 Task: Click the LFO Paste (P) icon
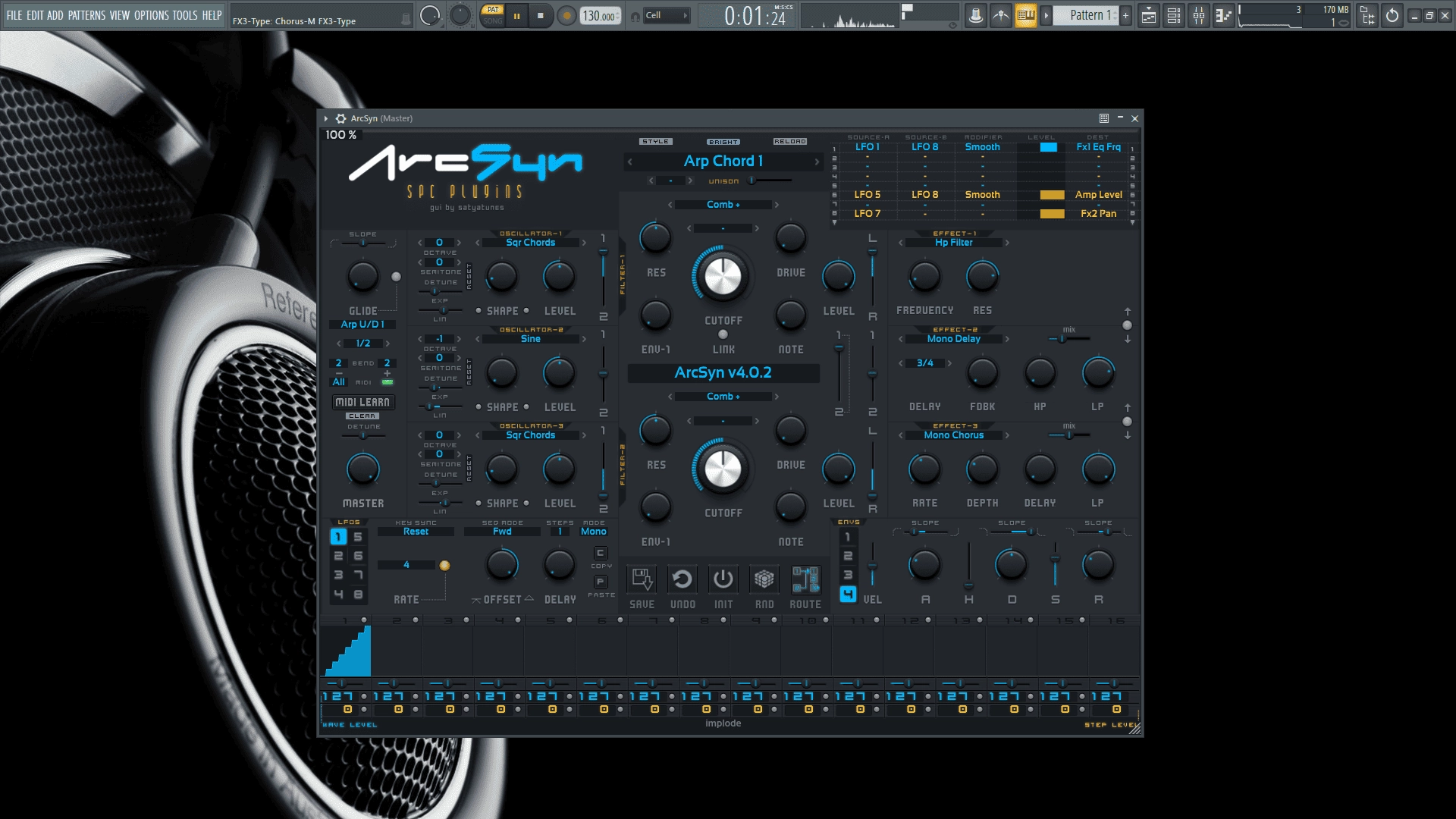601,582
